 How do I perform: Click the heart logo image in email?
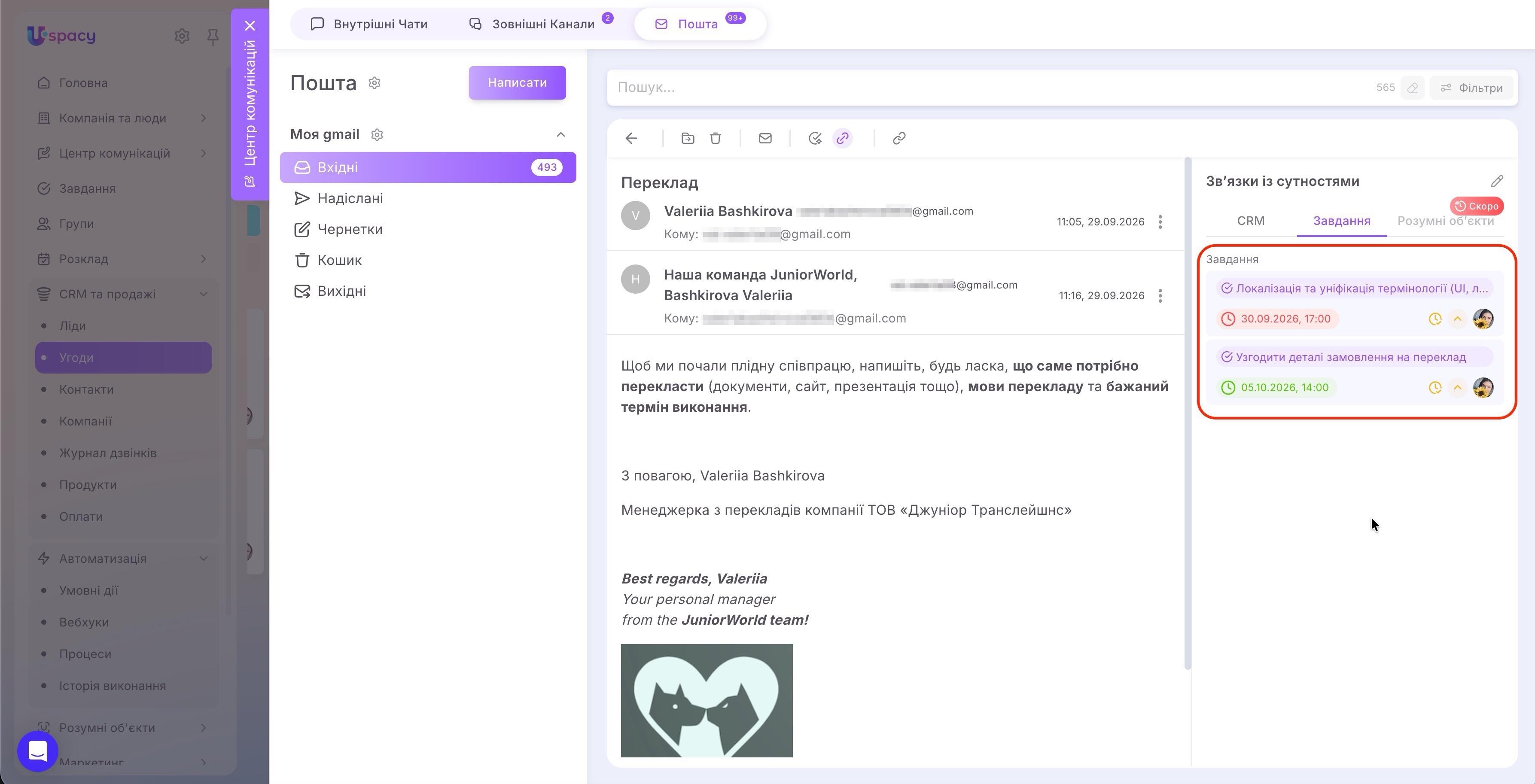click(707, 701)
